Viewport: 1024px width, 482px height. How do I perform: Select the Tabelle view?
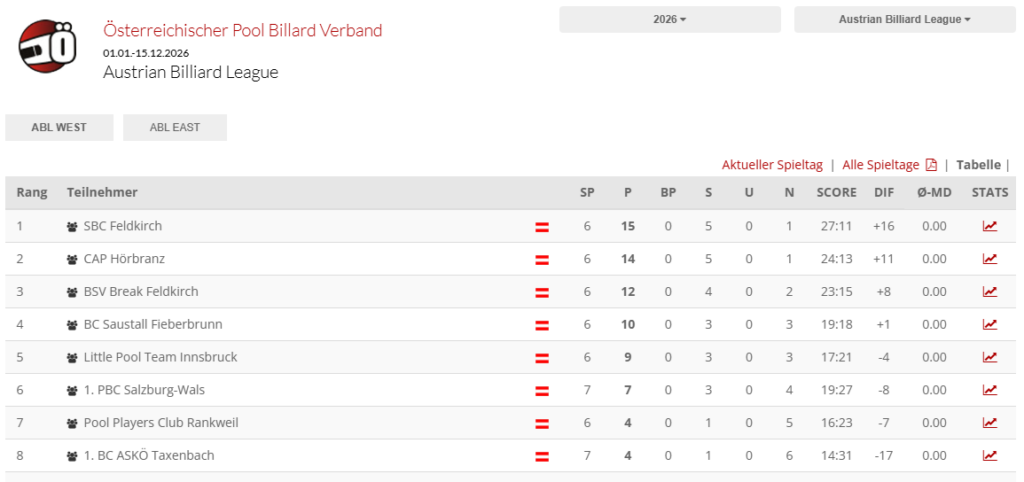(978, 165)
